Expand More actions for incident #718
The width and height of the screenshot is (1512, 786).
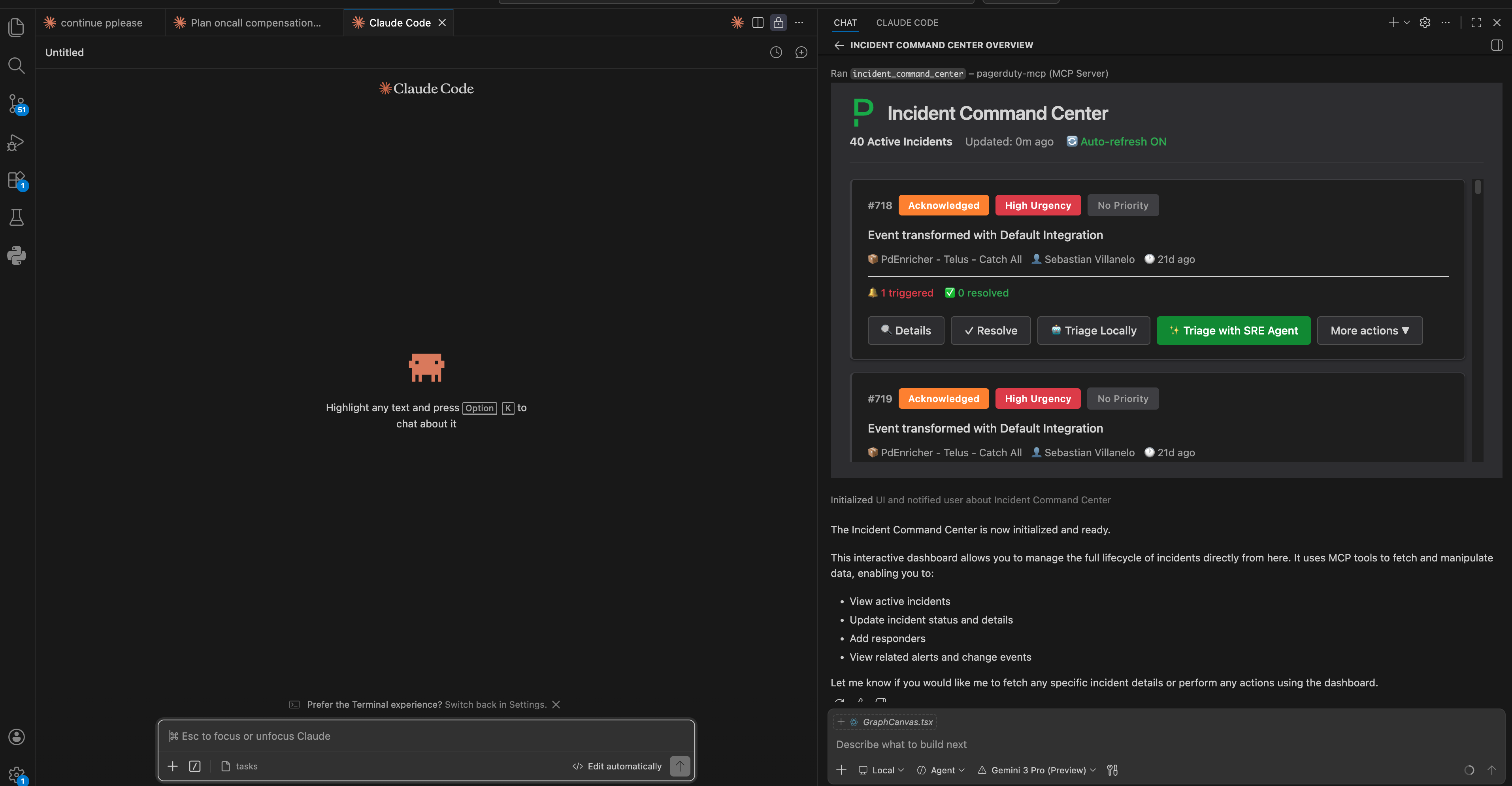point(1369,330)
